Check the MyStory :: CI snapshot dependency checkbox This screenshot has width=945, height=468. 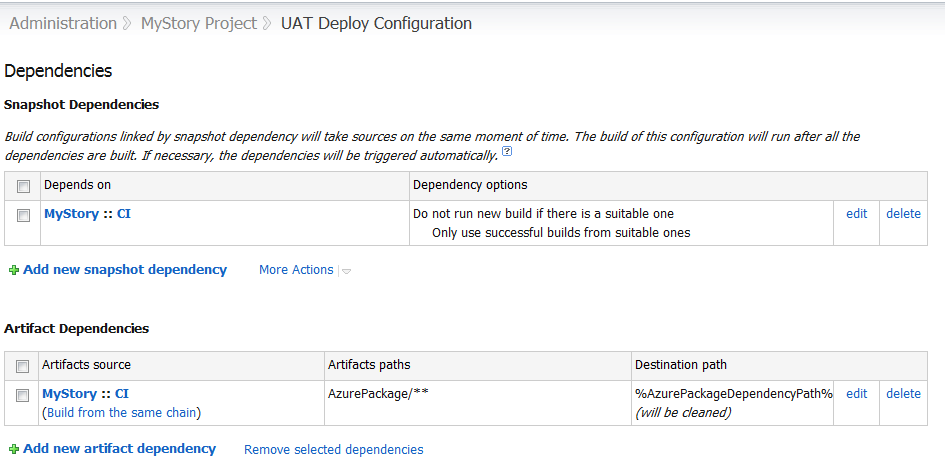tap(23, 215)
